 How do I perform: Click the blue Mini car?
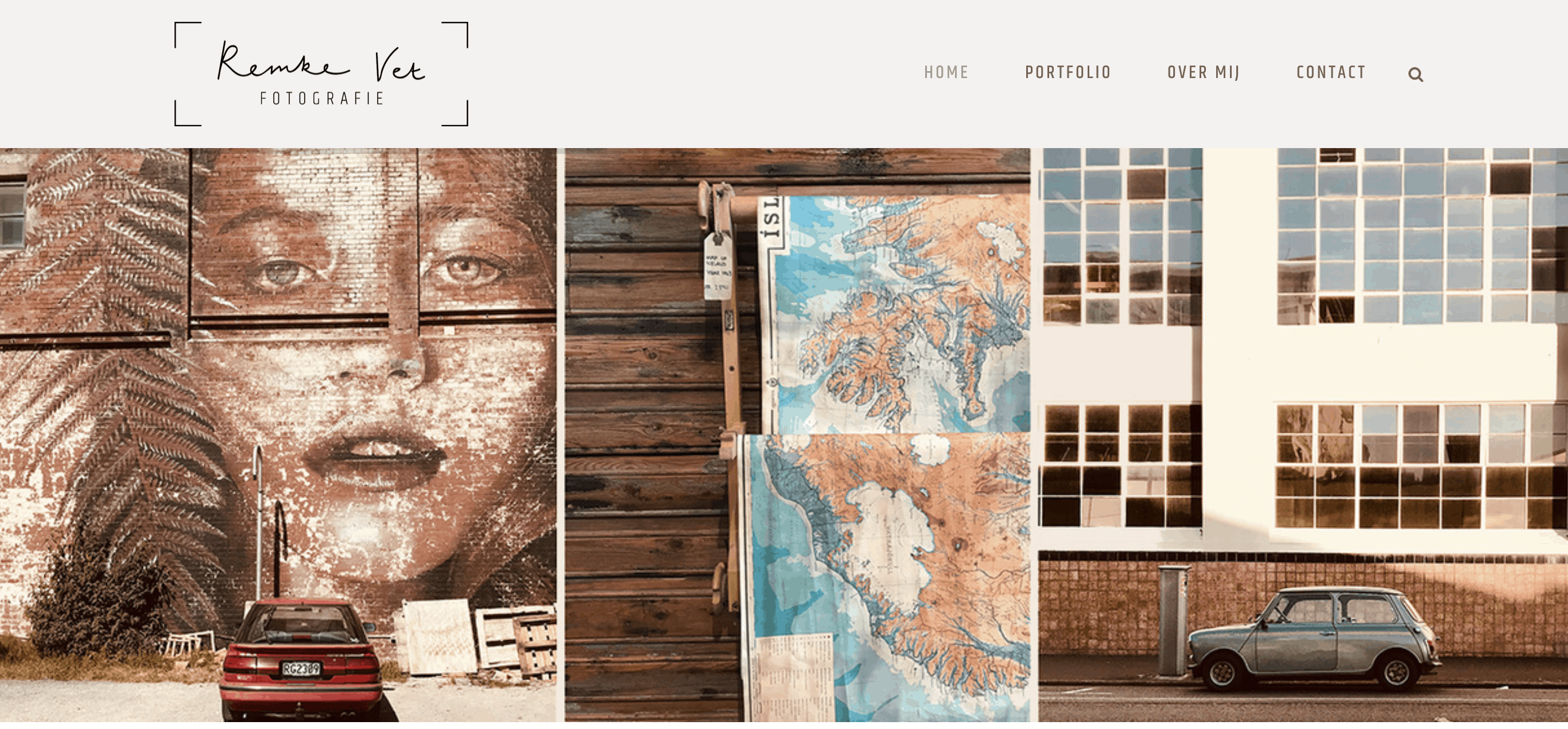pos(1314,638)
